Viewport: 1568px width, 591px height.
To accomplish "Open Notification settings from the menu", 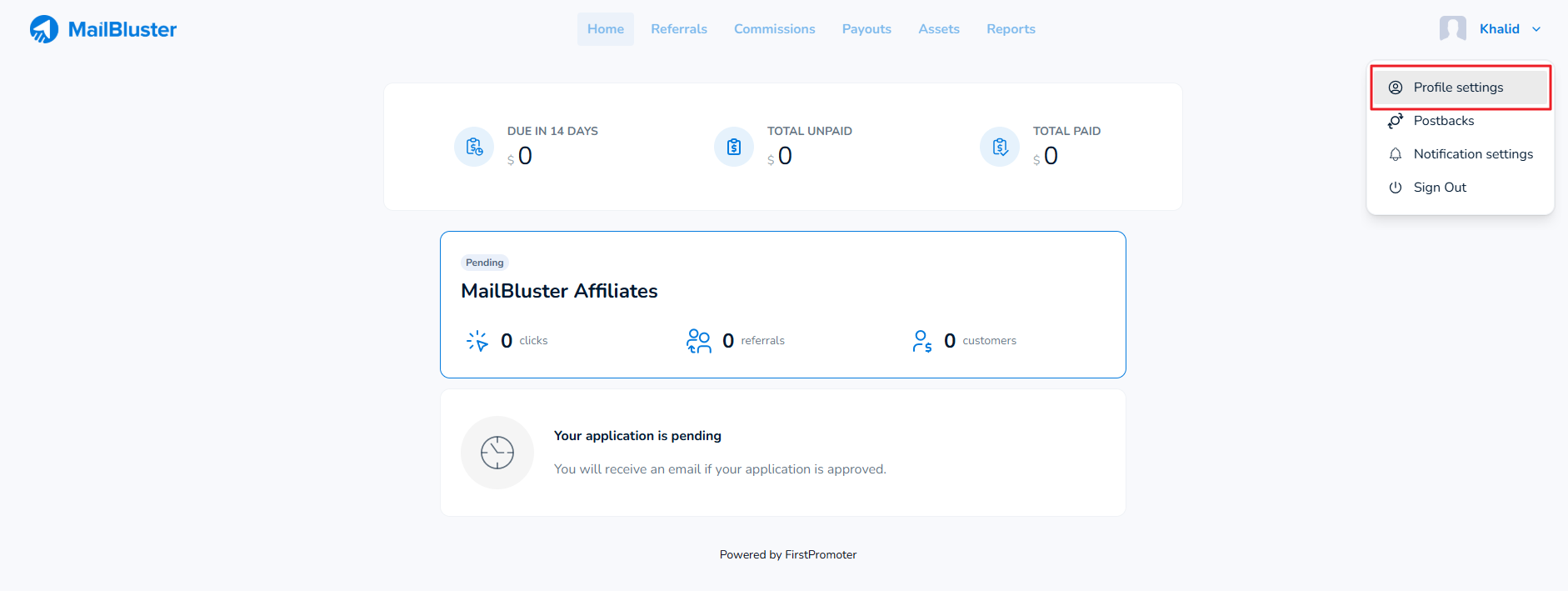I will pyautogui.click(x=1472, y=154).
